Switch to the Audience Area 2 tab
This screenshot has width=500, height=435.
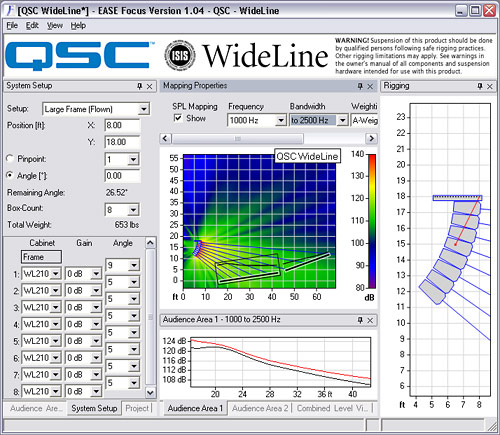[260, 408]
